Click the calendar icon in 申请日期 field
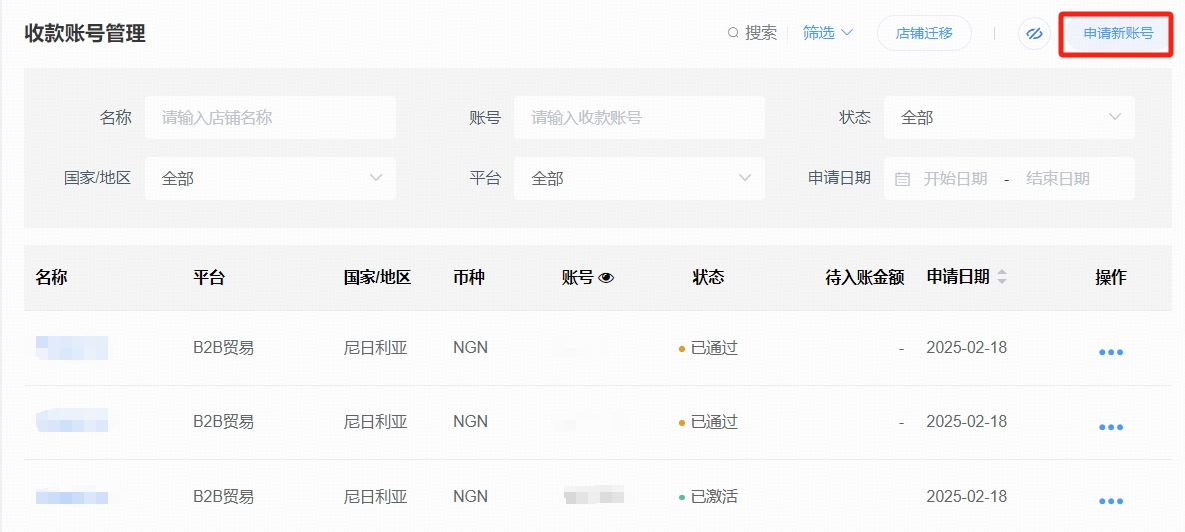The image size is (1185, 532). click(x=902, y=179)
